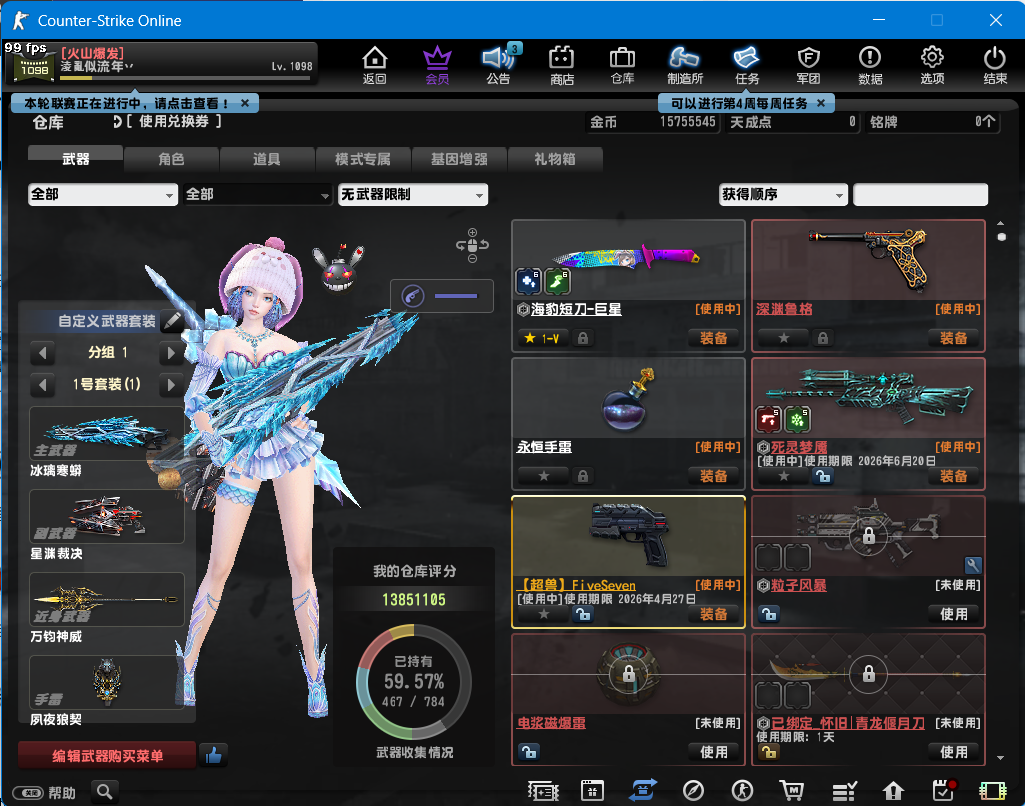1025x806 pixels.
Task: Switch to the 模式专属 tab
Action: tap(363, 159)
